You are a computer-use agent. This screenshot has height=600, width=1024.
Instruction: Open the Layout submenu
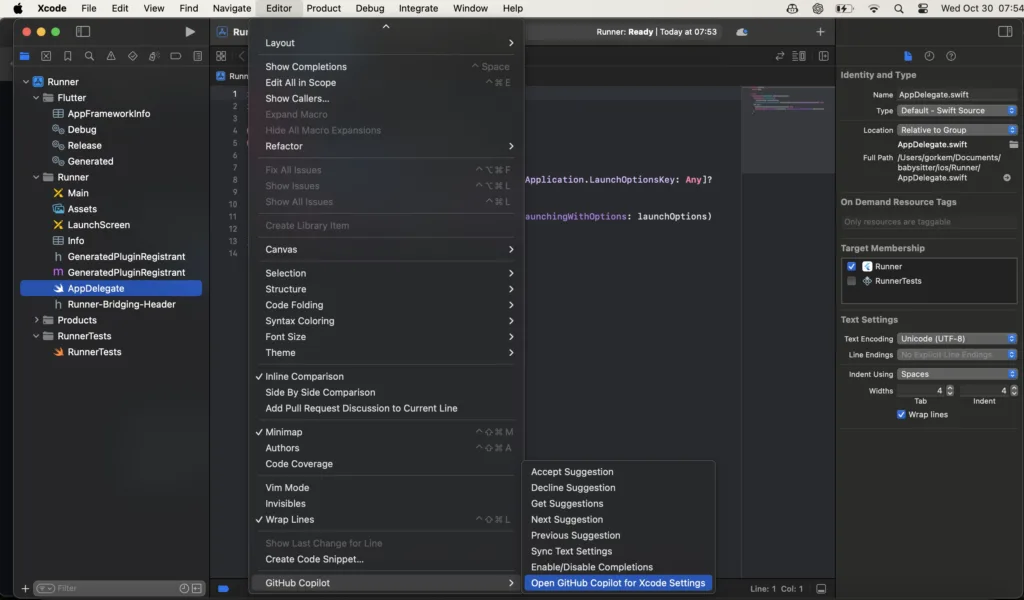click(388, 43)
